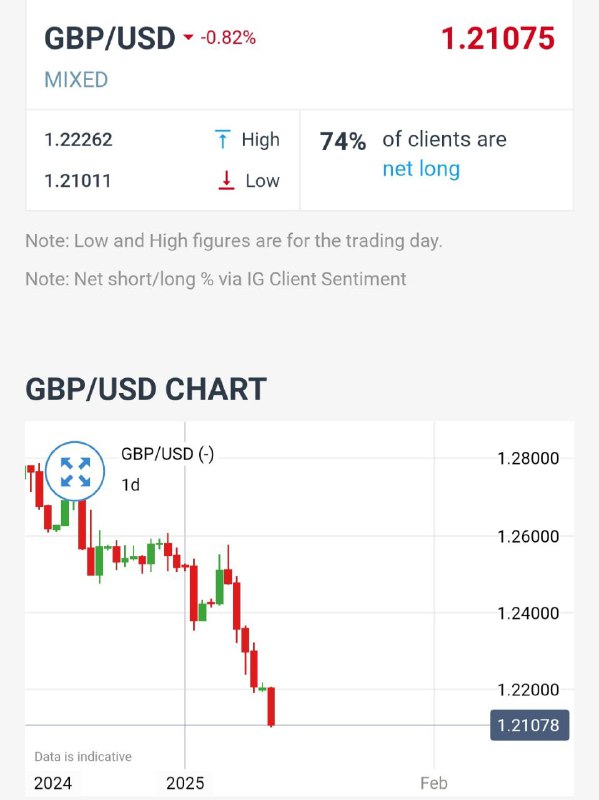Click the GBP/USD CHART heading
The image size is (599, 800).
click(x=146, y=389)
